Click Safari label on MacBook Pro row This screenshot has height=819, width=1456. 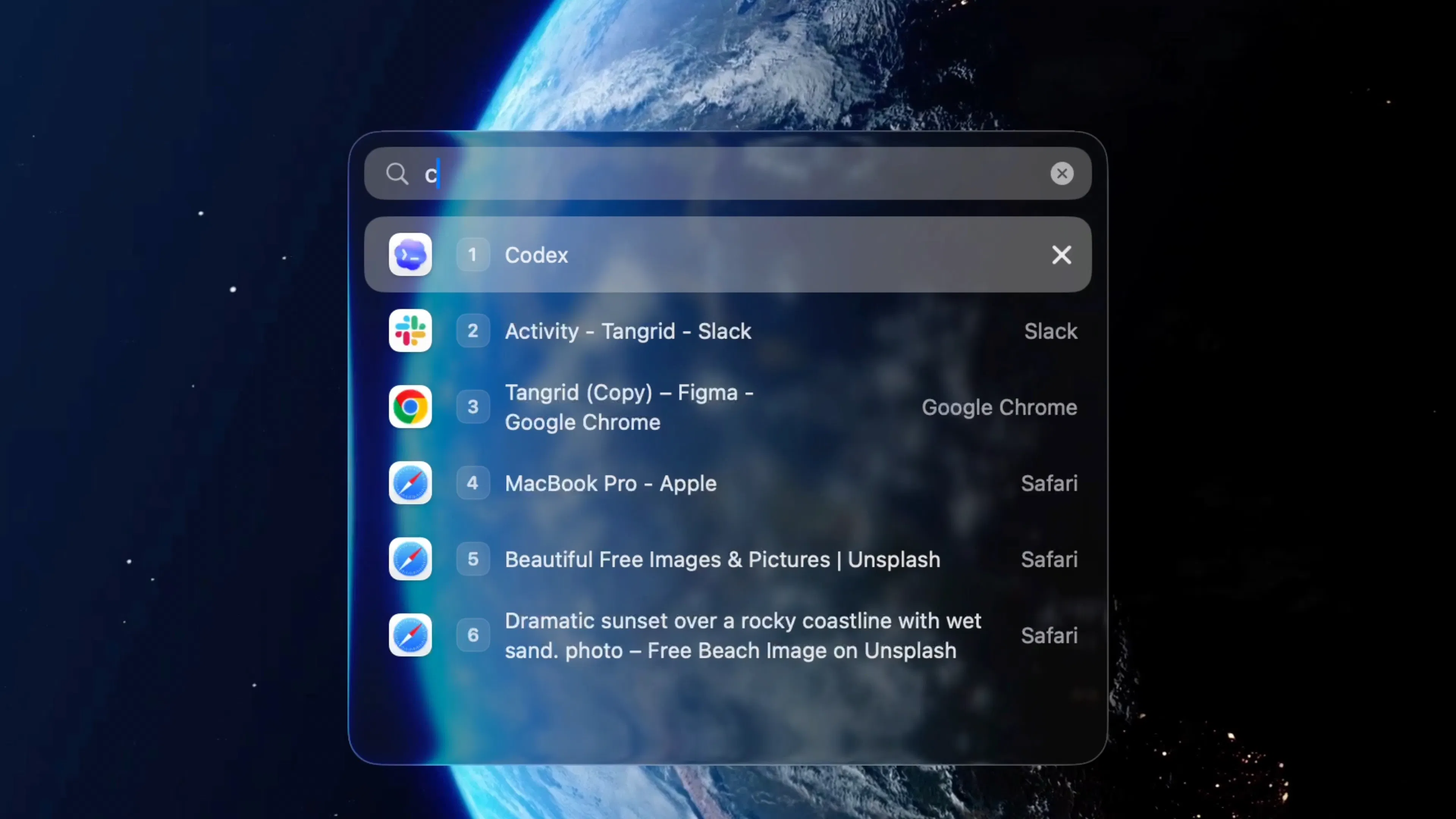[x=1049, y=483]
